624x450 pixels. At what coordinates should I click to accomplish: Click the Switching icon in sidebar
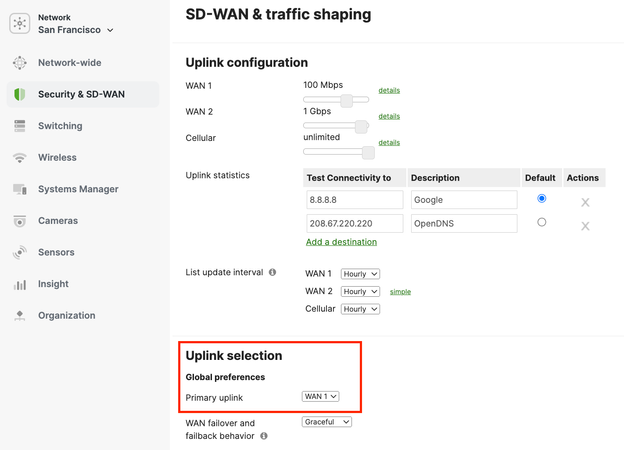(x=20, y=126)
